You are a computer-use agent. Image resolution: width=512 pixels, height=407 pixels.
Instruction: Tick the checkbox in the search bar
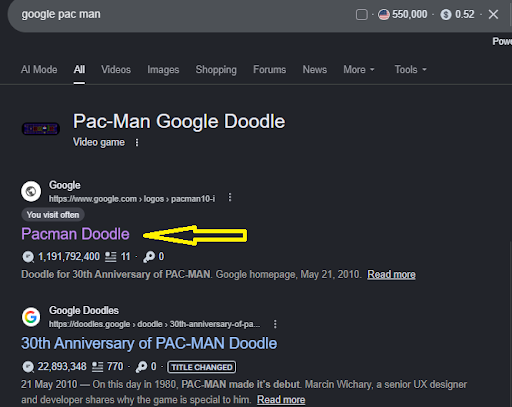(x=362, y=15)
